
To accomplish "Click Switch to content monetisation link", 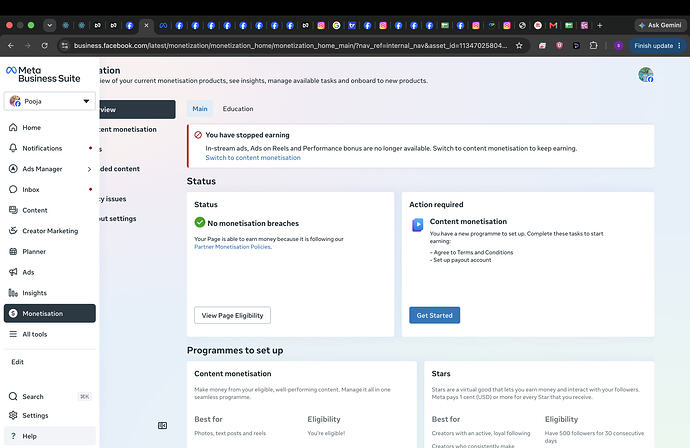I will (x=253, y=158).
